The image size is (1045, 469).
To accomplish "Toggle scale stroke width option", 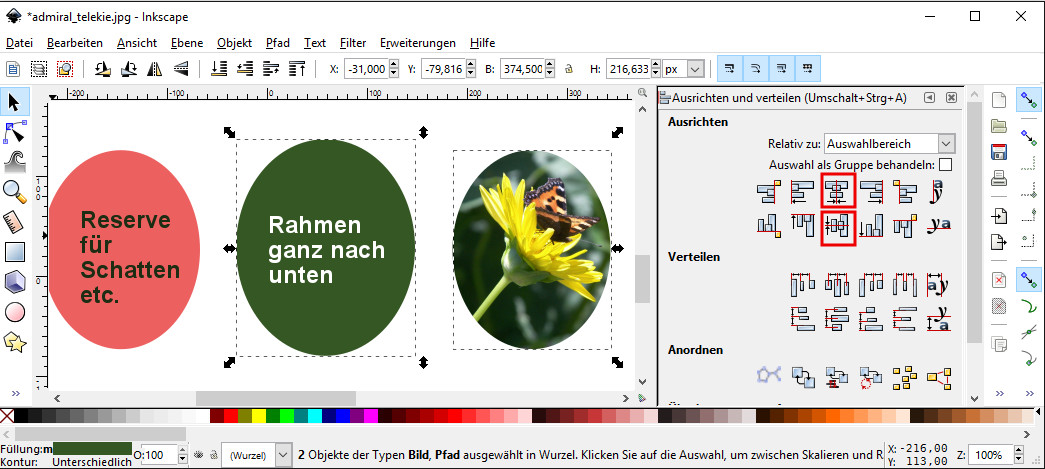I will coord(730,69).
